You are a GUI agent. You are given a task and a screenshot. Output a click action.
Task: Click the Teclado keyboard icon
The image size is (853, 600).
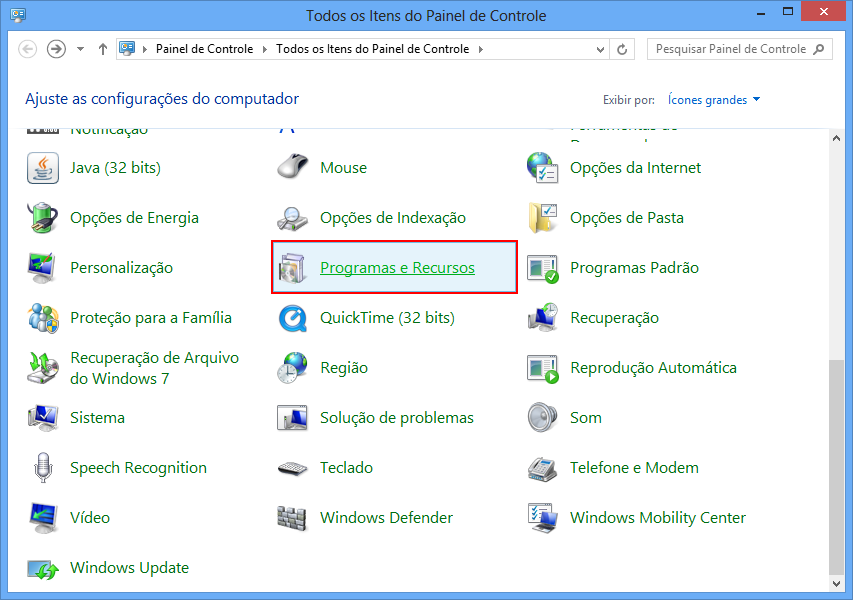point(293,468)
